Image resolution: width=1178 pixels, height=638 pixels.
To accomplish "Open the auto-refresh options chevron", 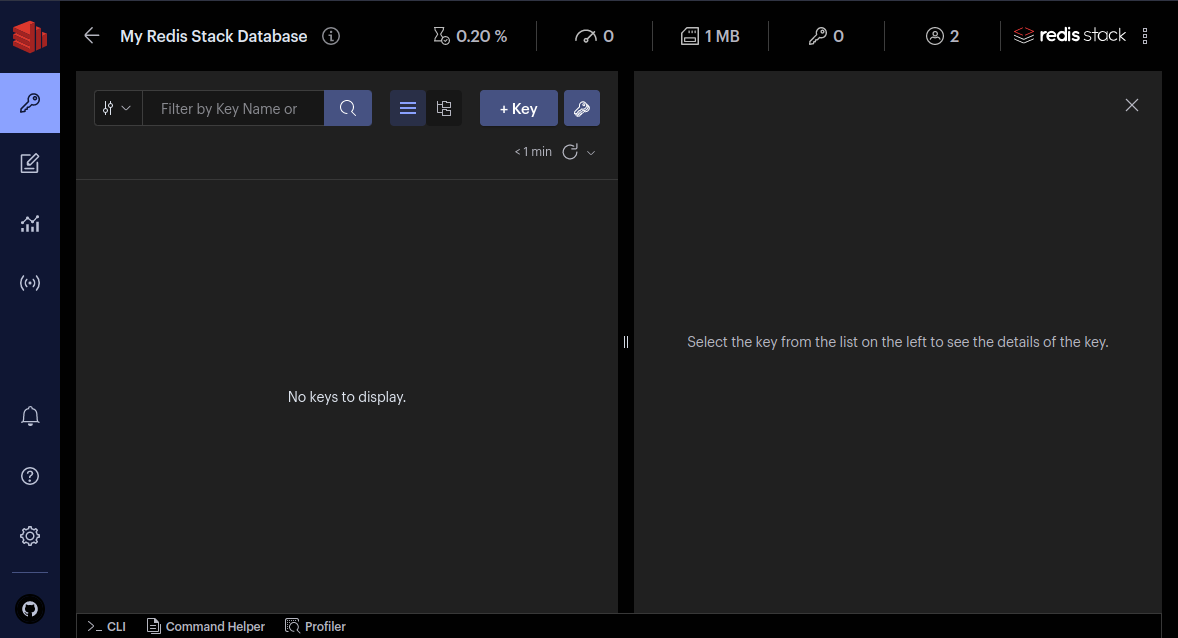I will pyautogui.click(x=591, y=153).
